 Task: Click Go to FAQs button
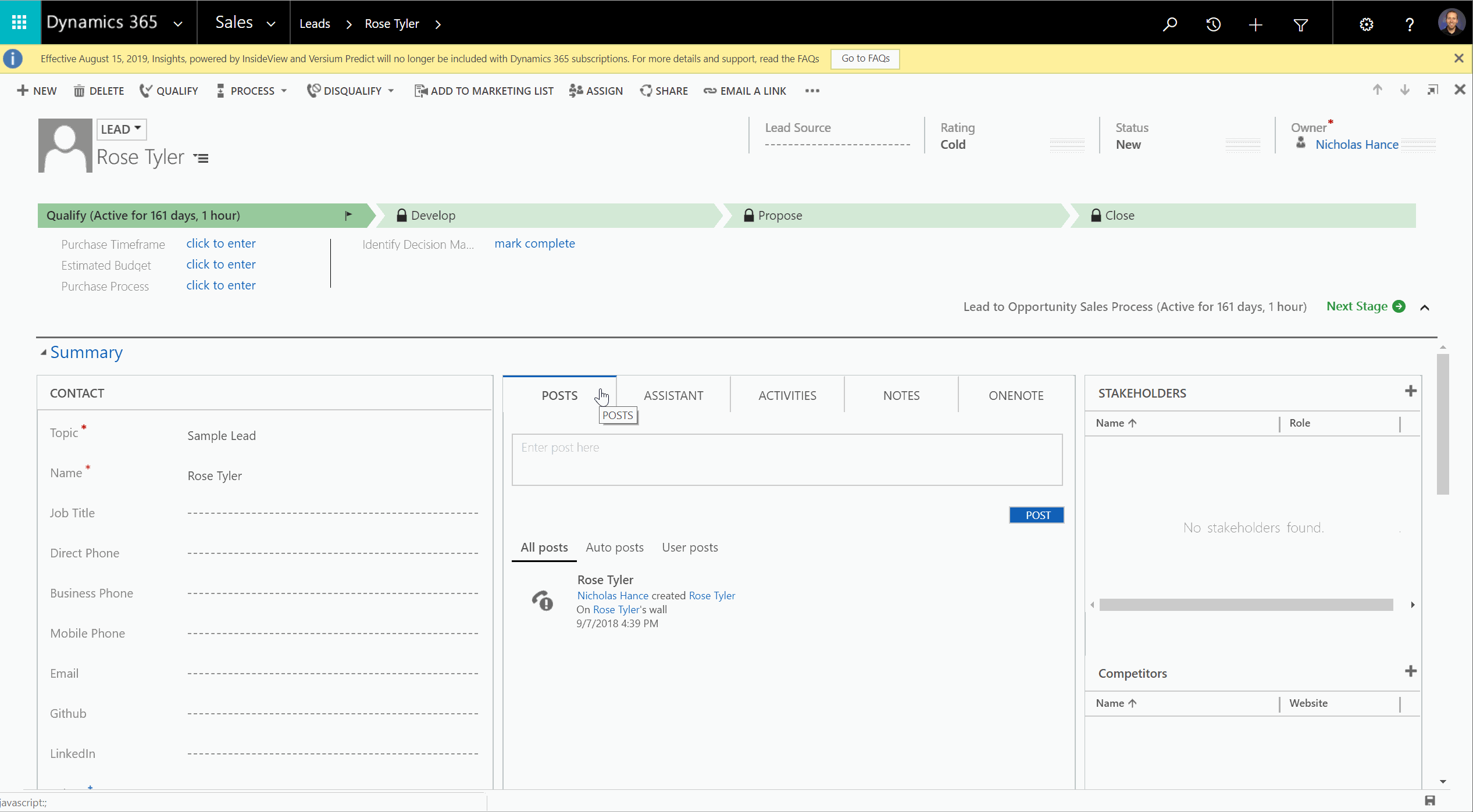865,58
